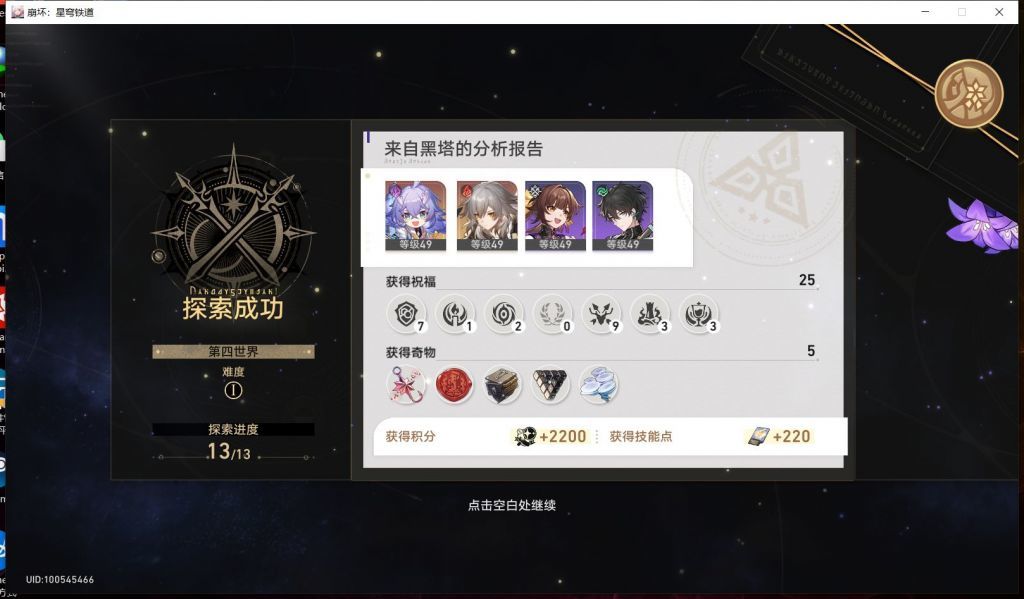Click the blessing path icon with count 0

552,314
